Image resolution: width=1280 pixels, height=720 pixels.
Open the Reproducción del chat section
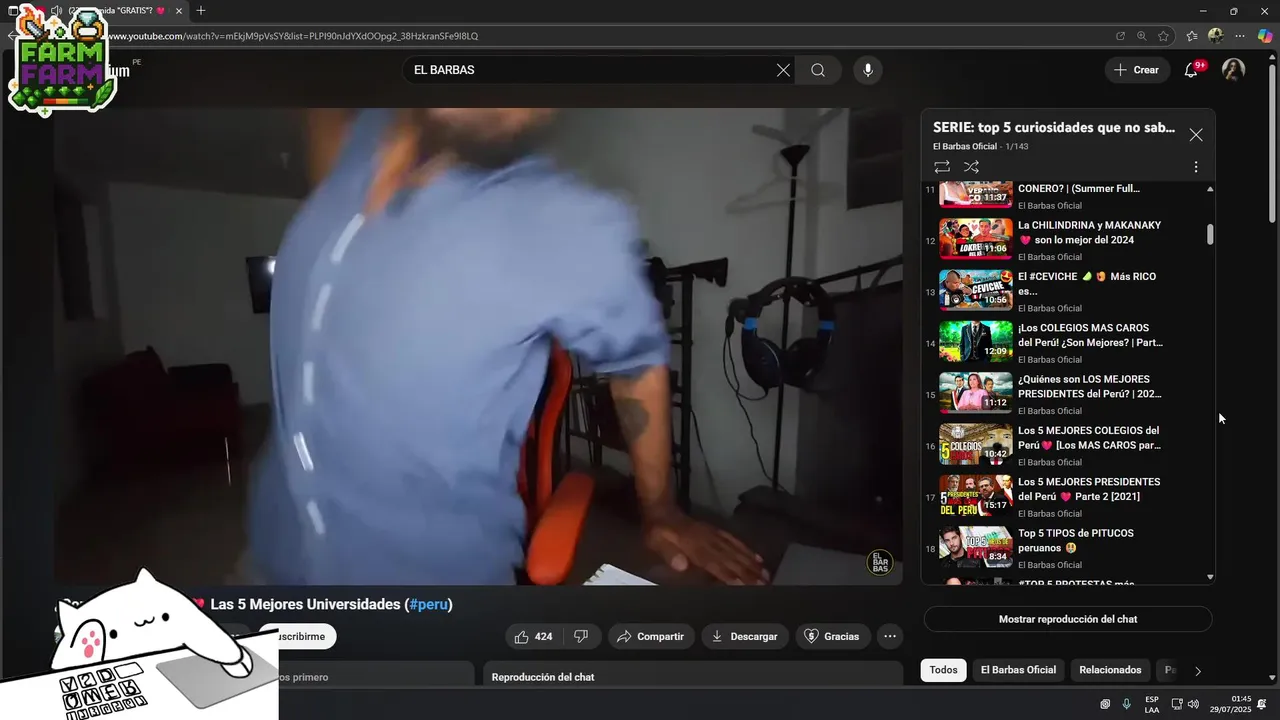(692, 674)
